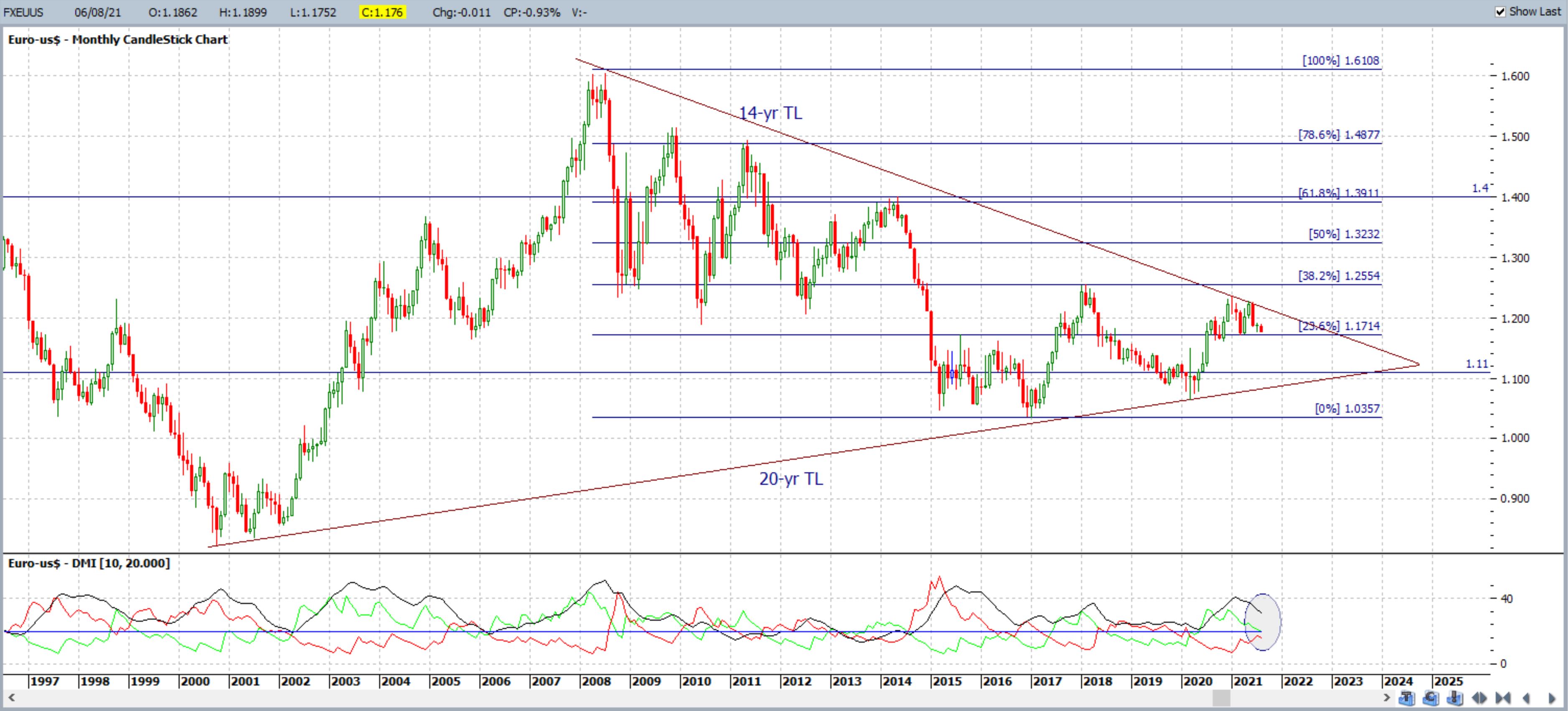The width and height of the screenshot is (1568, 711).
Task: Click the [23.6%] 1.1714 Fibonacci label
Action: 1339,326
